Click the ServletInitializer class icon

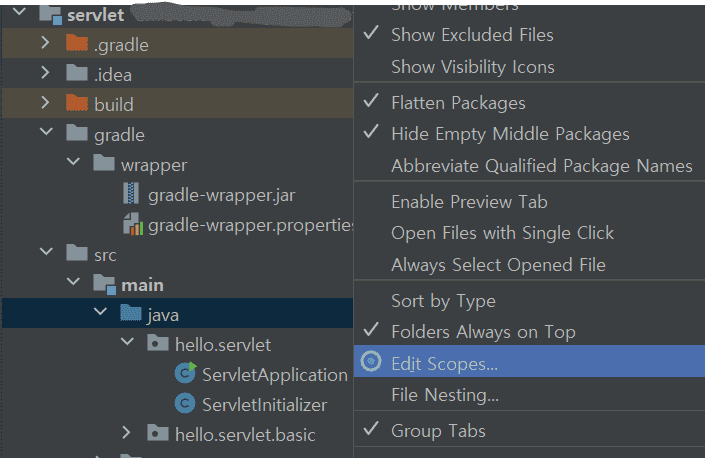coord(185,405)
